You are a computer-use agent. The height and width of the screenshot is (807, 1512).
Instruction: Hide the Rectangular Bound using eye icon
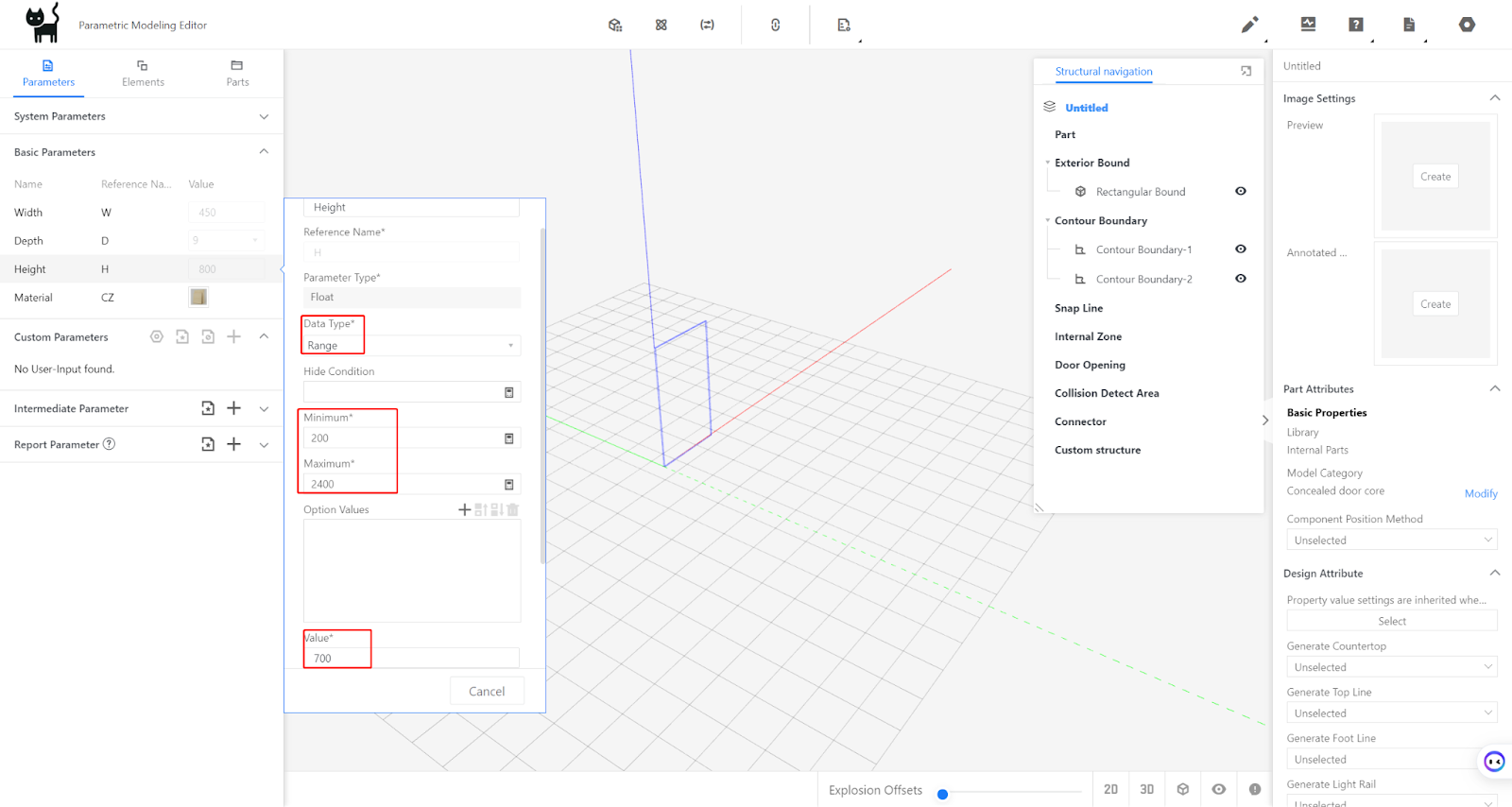[1241, 191]
